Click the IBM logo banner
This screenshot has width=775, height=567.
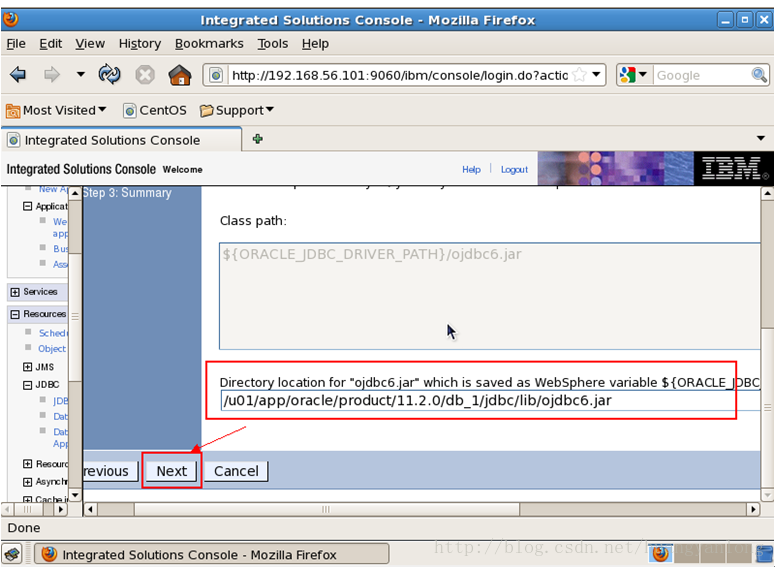(x=733, y=169)
